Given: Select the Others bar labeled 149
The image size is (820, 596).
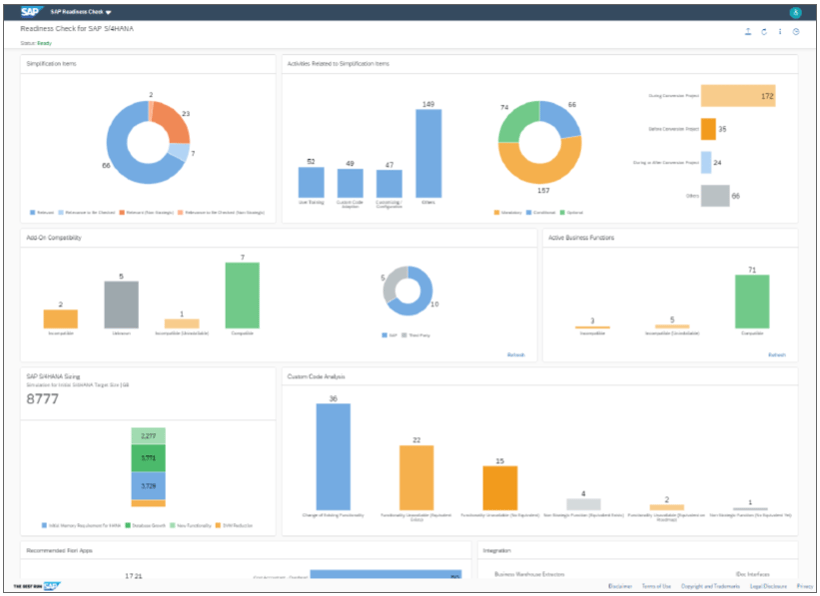Looking at the screenshot, I should coord(428,154).
